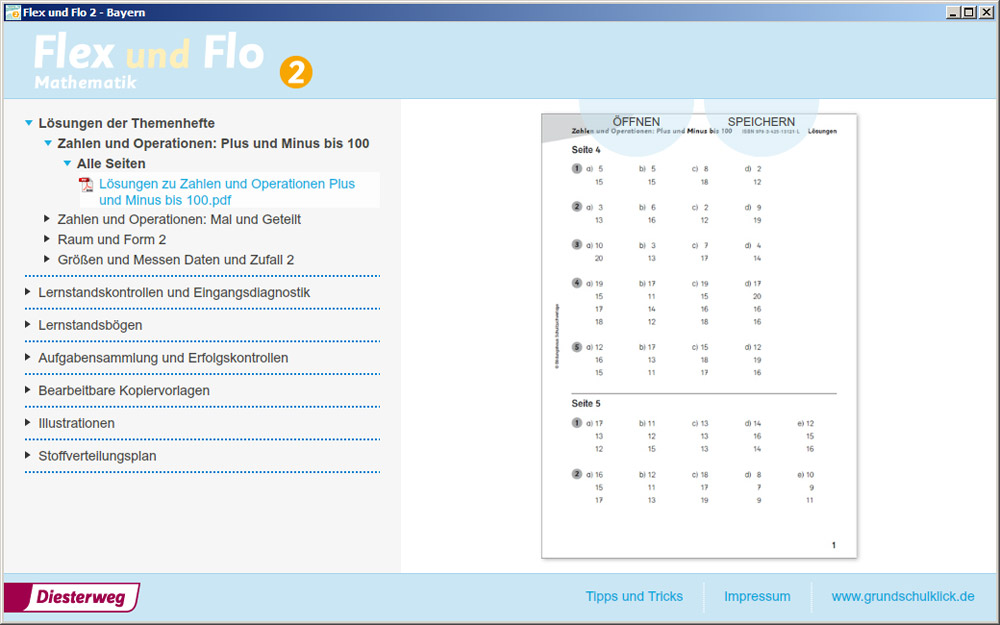Click the SPEICHERN button over preview
Viewport: 1000px width, 625px height.
pos(761,122)
